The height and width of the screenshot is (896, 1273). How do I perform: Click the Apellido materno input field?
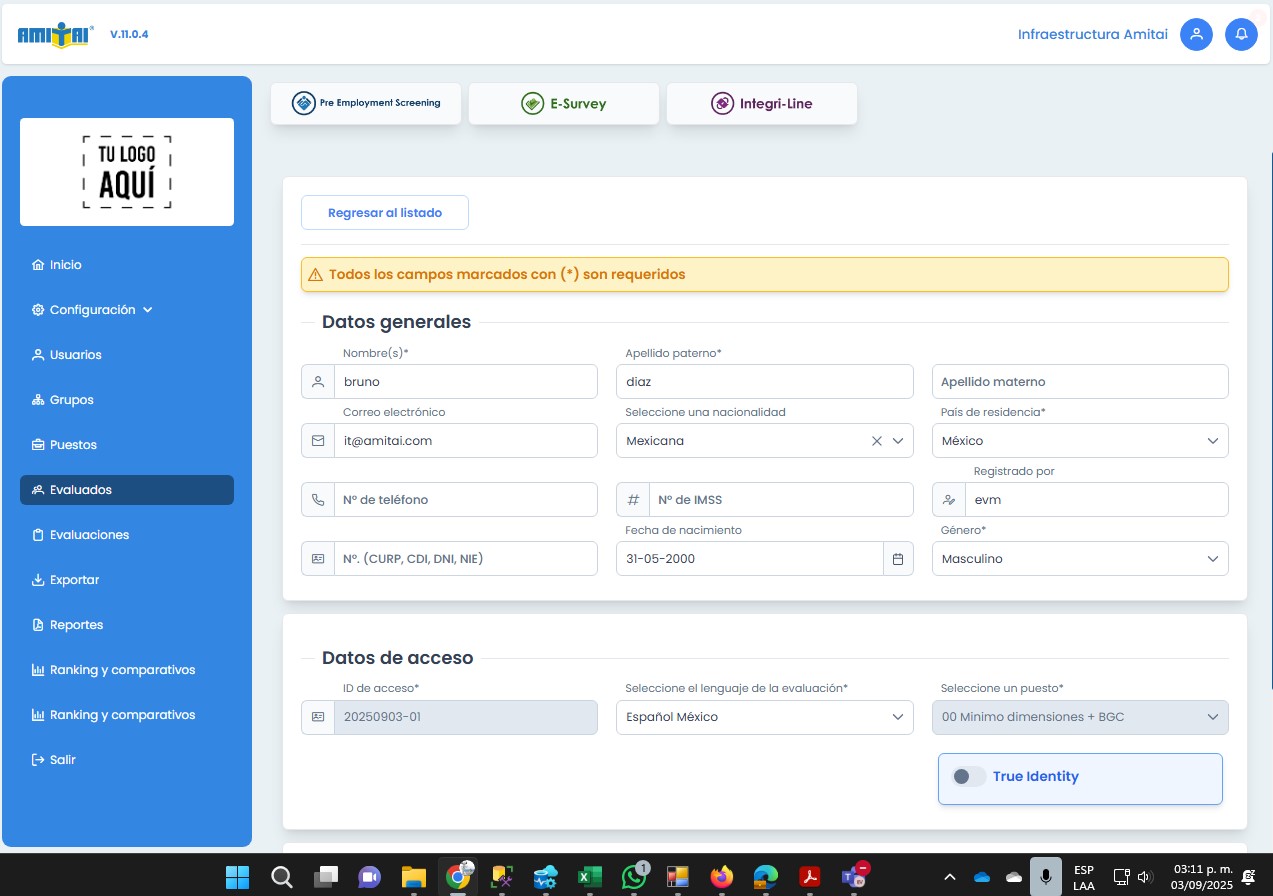click(x=1079, y=382)
